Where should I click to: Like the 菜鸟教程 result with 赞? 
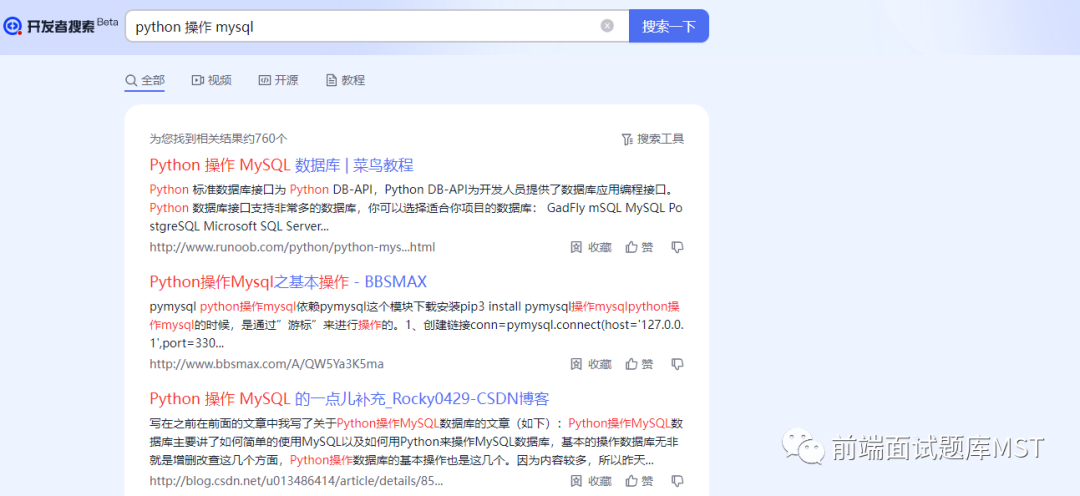pyautogui.click(x=639, y=247)
